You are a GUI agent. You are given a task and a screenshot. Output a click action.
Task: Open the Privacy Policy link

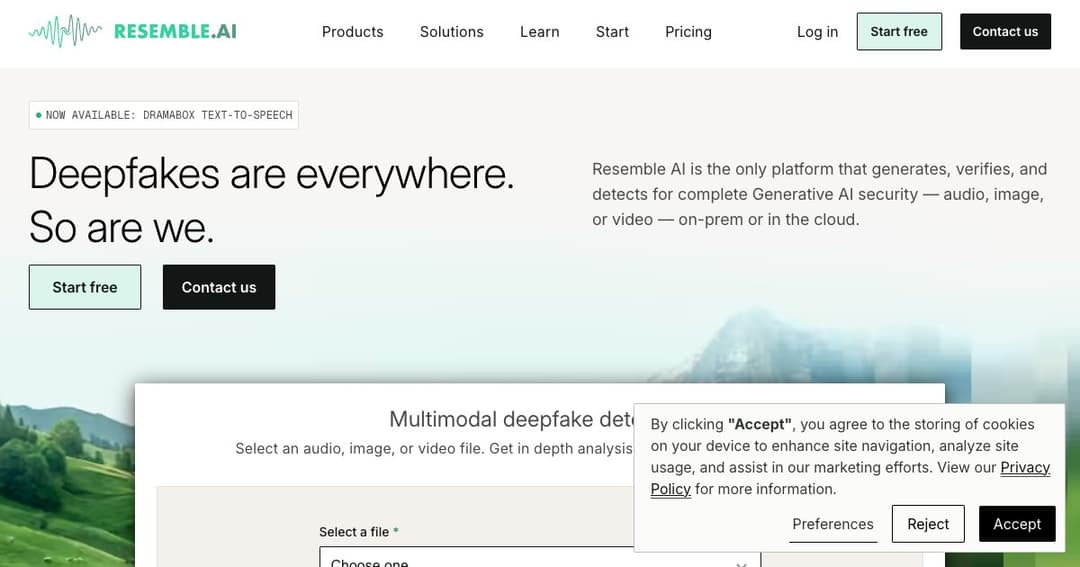click(x=1025, y=468)
